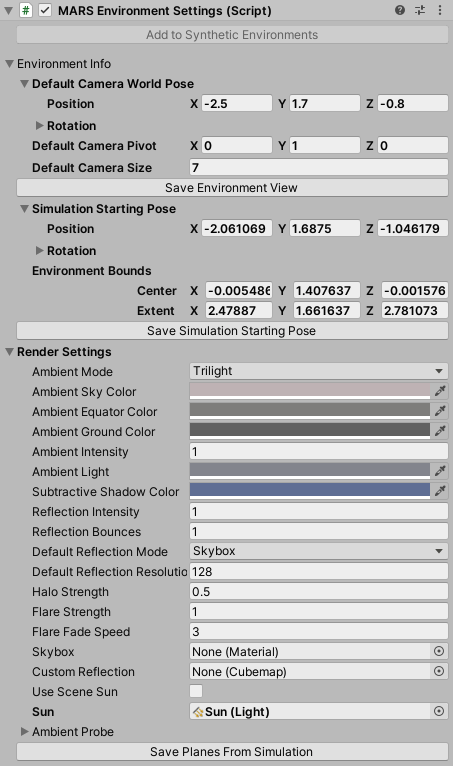Pick Ambient Sky Color with eyedropper

coord(440,390)
